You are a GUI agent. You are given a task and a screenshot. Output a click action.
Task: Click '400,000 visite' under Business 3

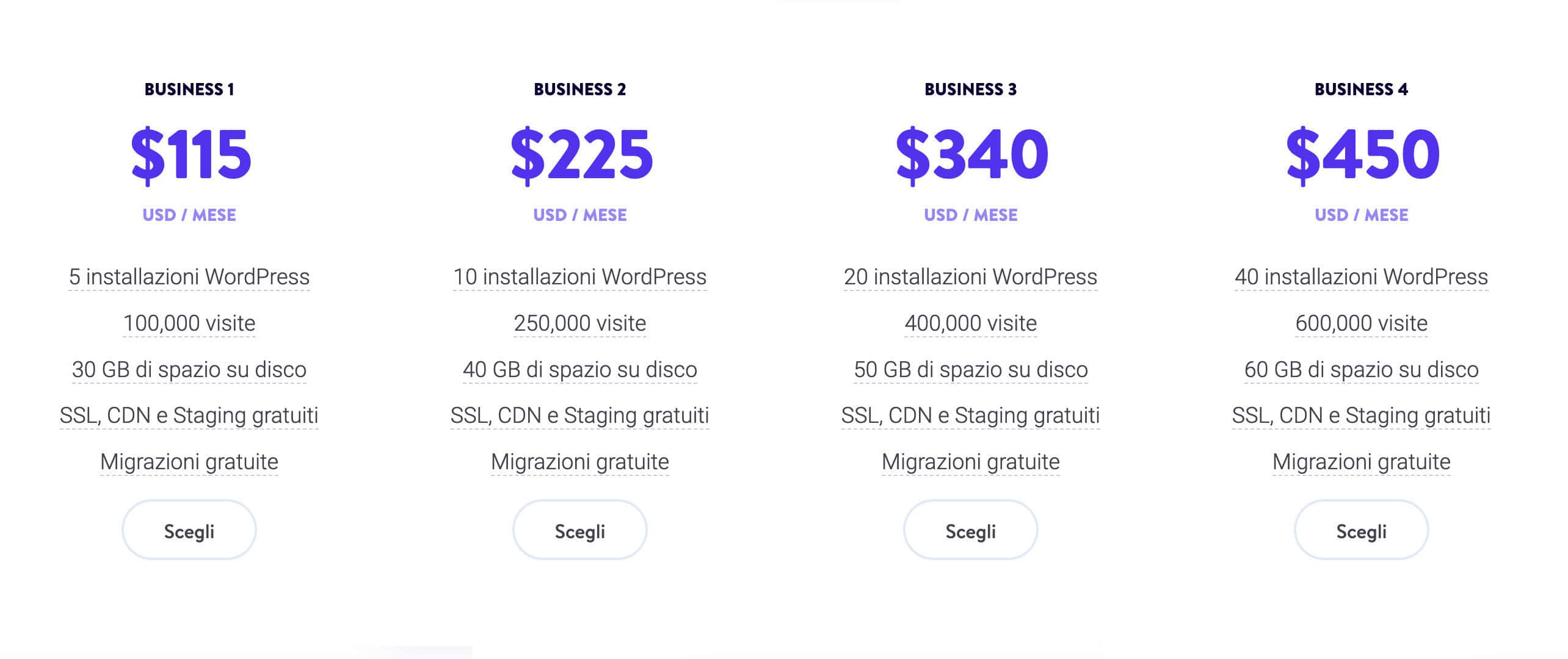(x=970, y=323)
